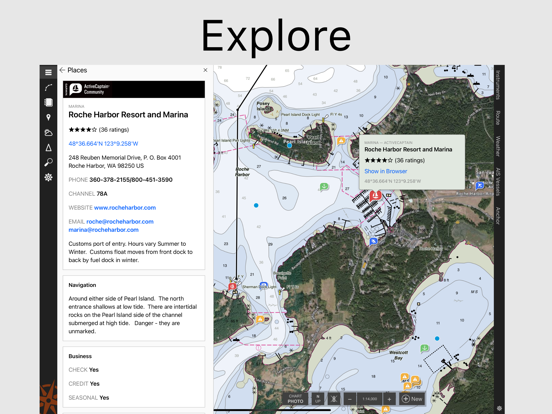Select the blue marker below the marina docks
552x414 pixels.
[374, 241]
